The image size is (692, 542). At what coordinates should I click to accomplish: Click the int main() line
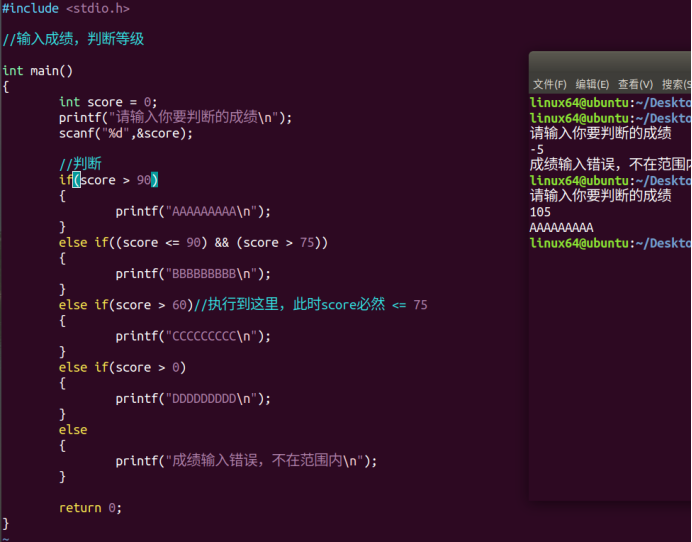tap(38, 71)
